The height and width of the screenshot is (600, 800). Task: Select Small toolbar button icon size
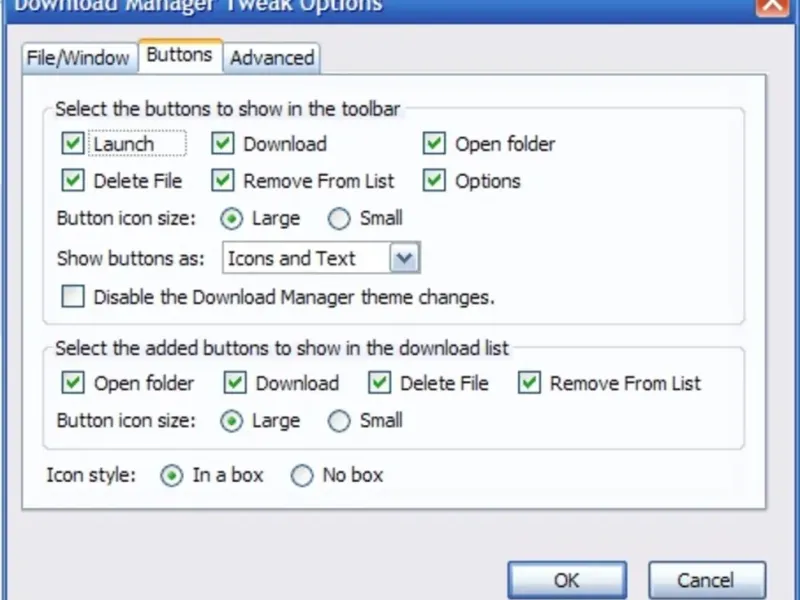(x=340, y=218)
